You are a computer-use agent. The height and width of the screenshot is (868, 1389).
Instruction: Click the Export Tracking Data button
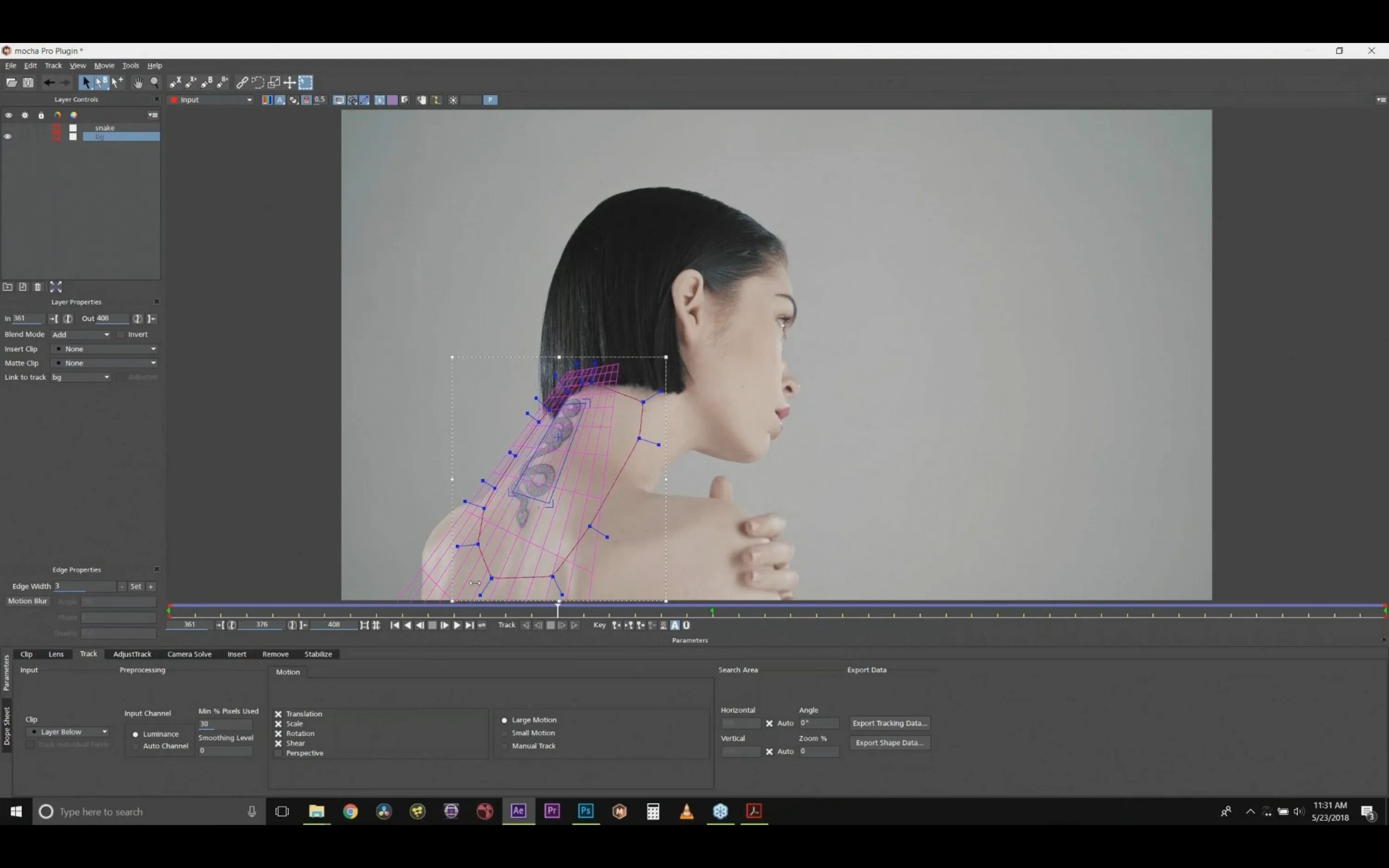[x=889, y=723]
